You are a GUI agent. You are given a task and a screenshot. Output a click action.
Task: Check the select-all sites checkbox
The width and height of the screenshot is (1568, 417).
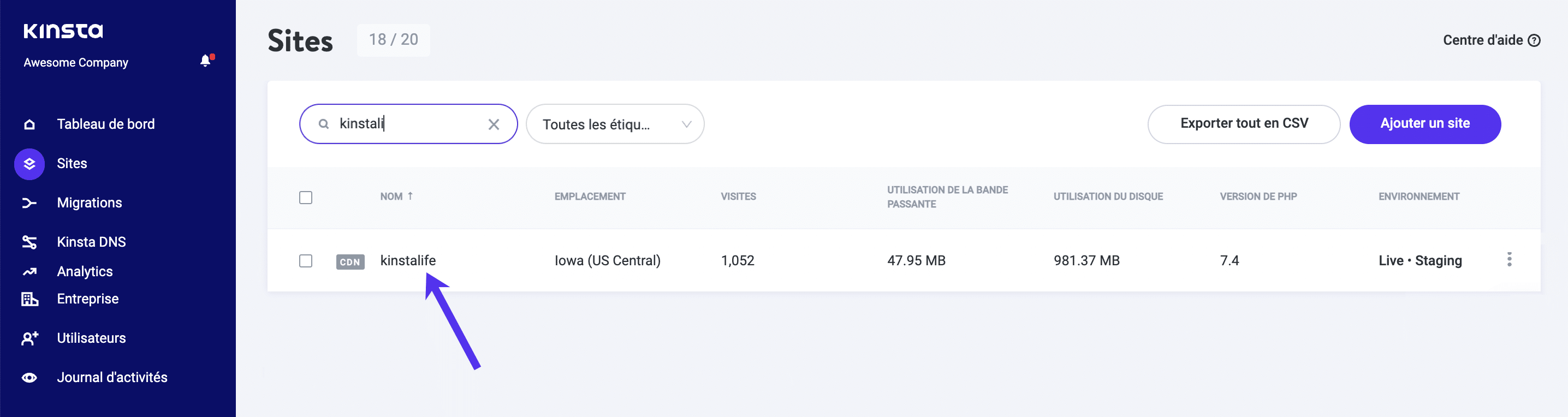(306, 196)
